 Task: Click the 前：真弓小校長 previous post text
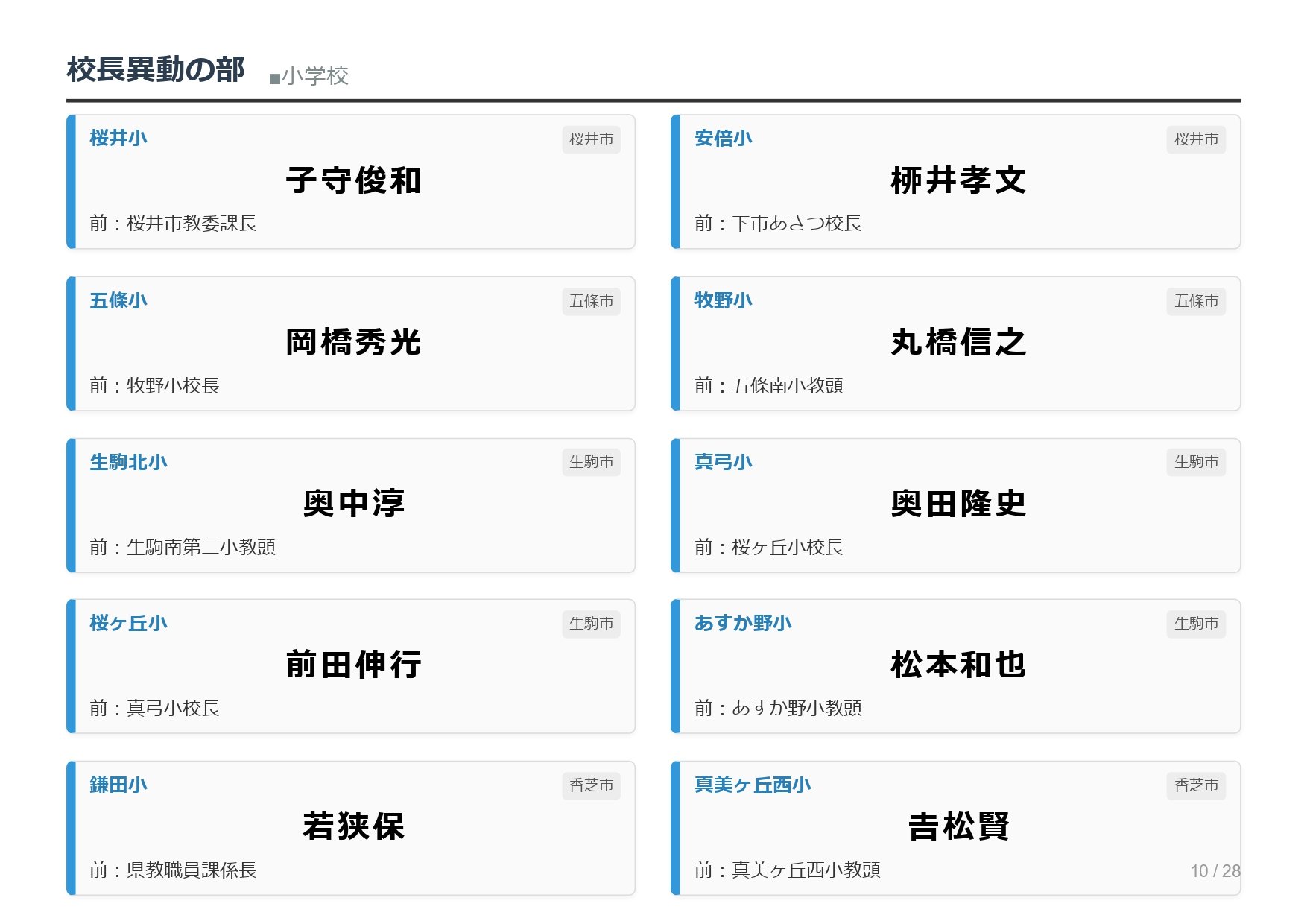(154, 708)
